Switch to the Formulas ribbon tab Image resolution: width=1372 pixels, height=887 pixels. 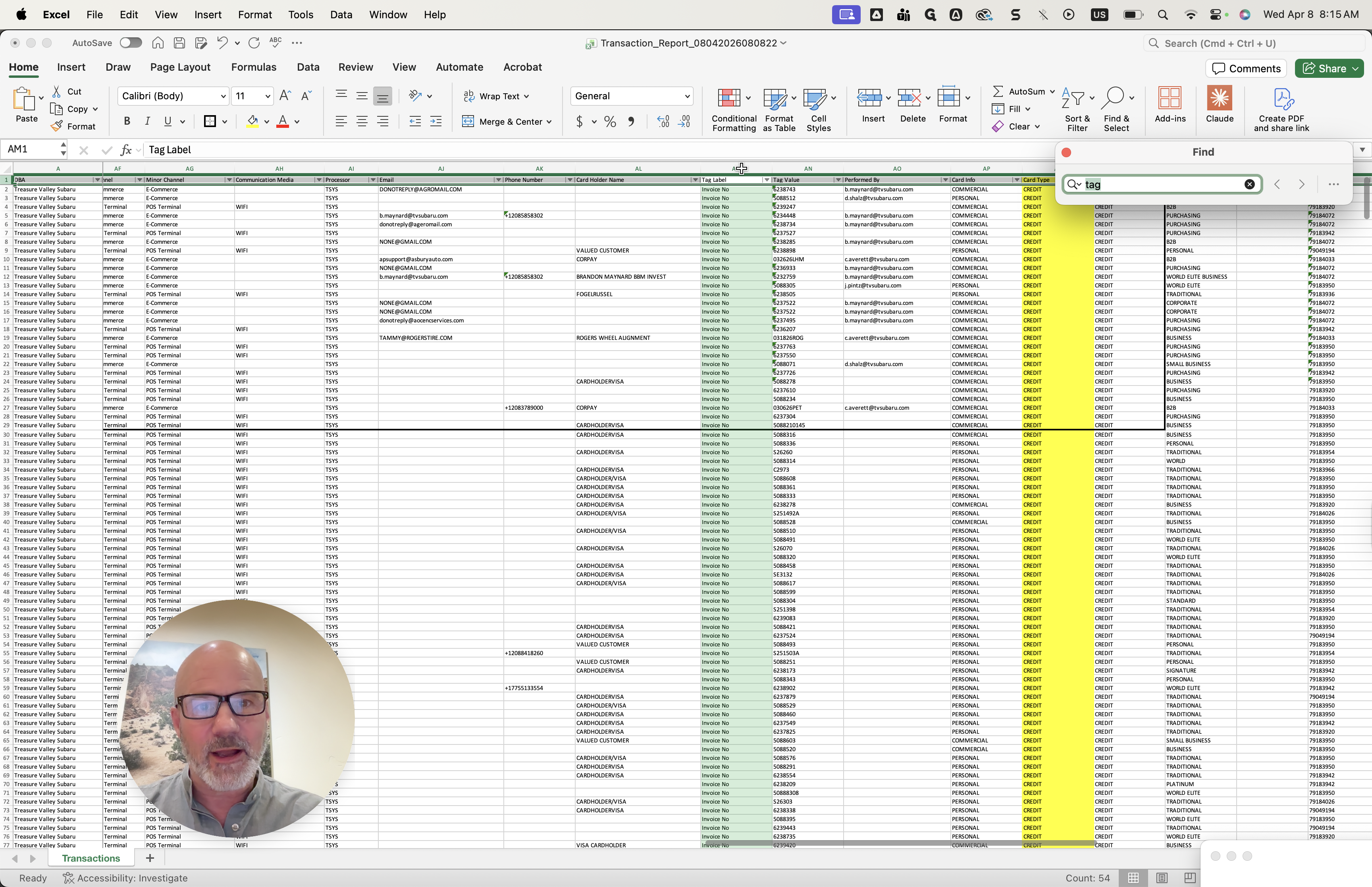click(x=253, y=67)
